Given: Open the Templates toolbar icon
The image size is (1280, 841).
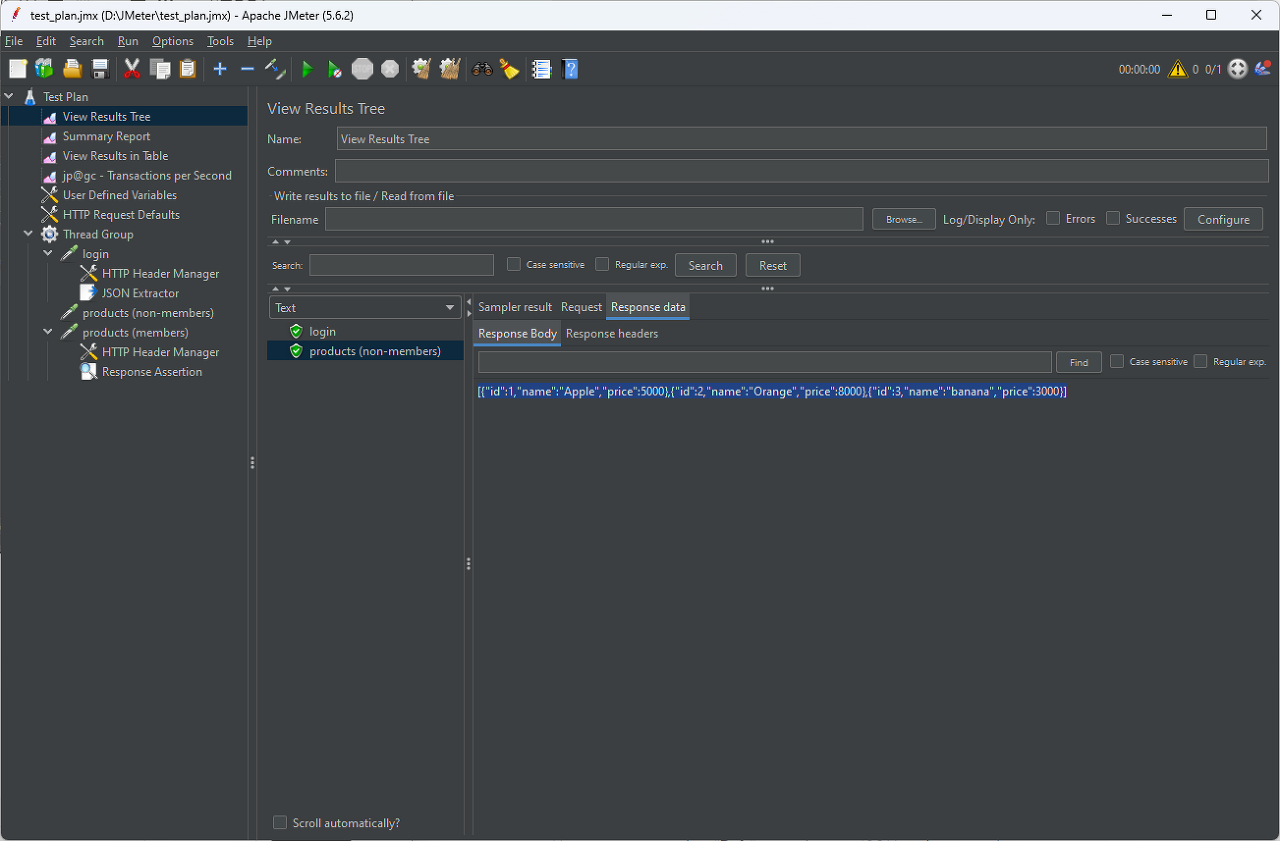Looking at the screenshot, I should click(44, 69).
